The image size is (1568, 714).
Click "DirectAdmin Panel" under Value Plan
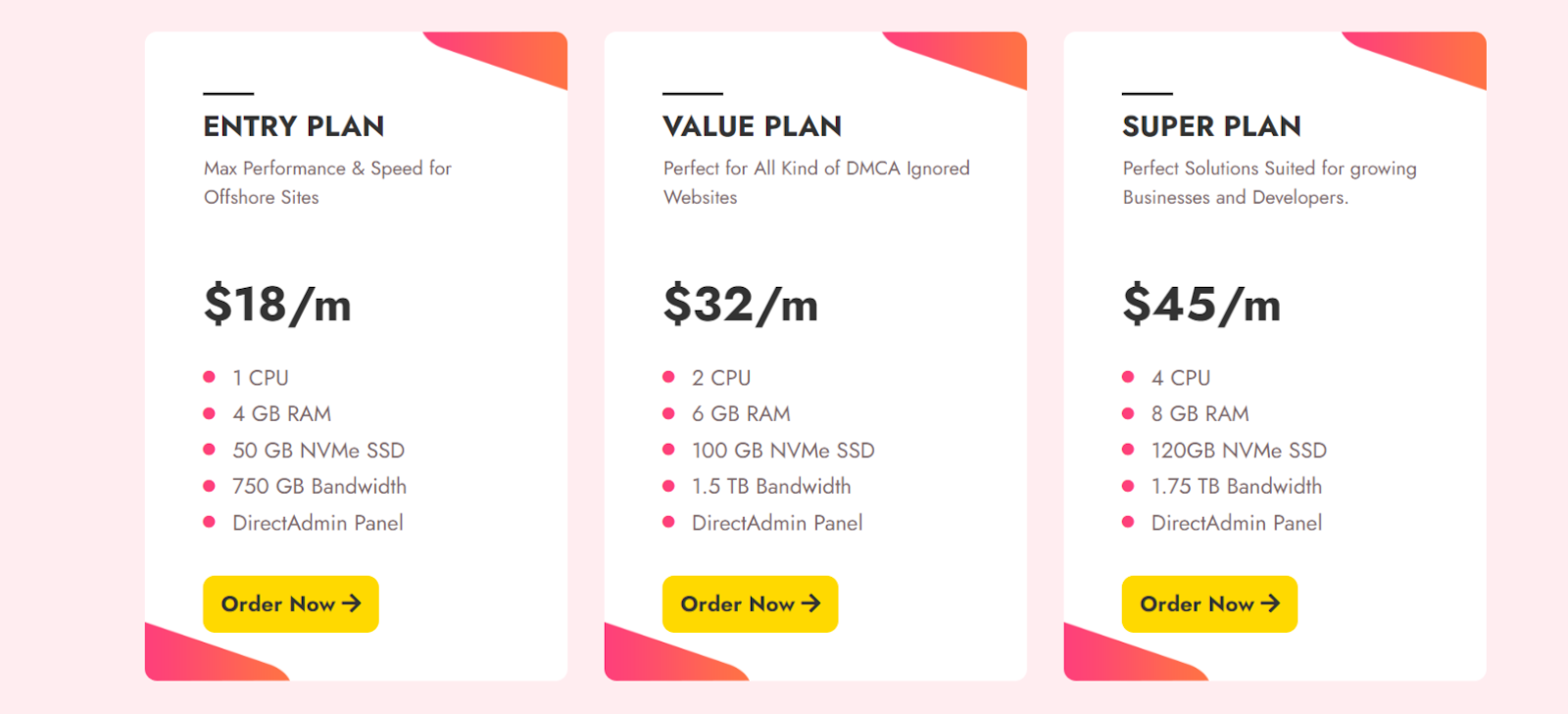tap(777, 523)
